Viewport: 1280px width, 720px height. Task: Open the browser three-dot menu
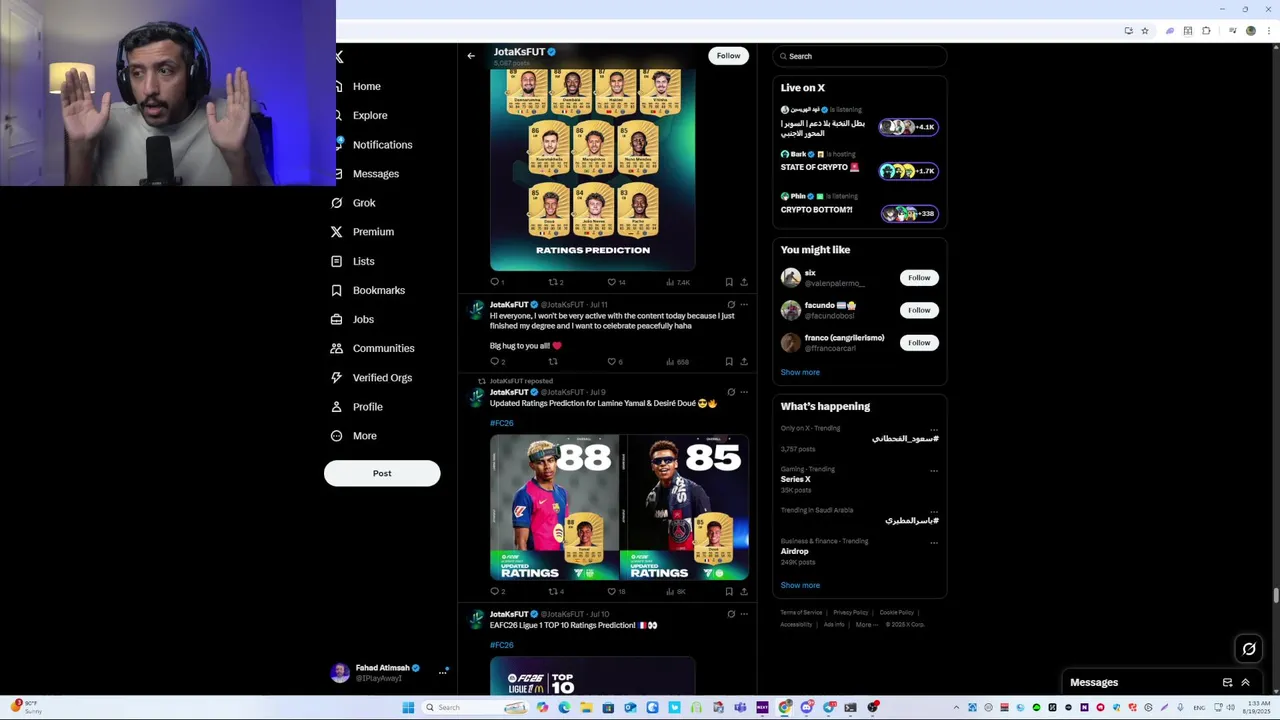pos(1268,31)
